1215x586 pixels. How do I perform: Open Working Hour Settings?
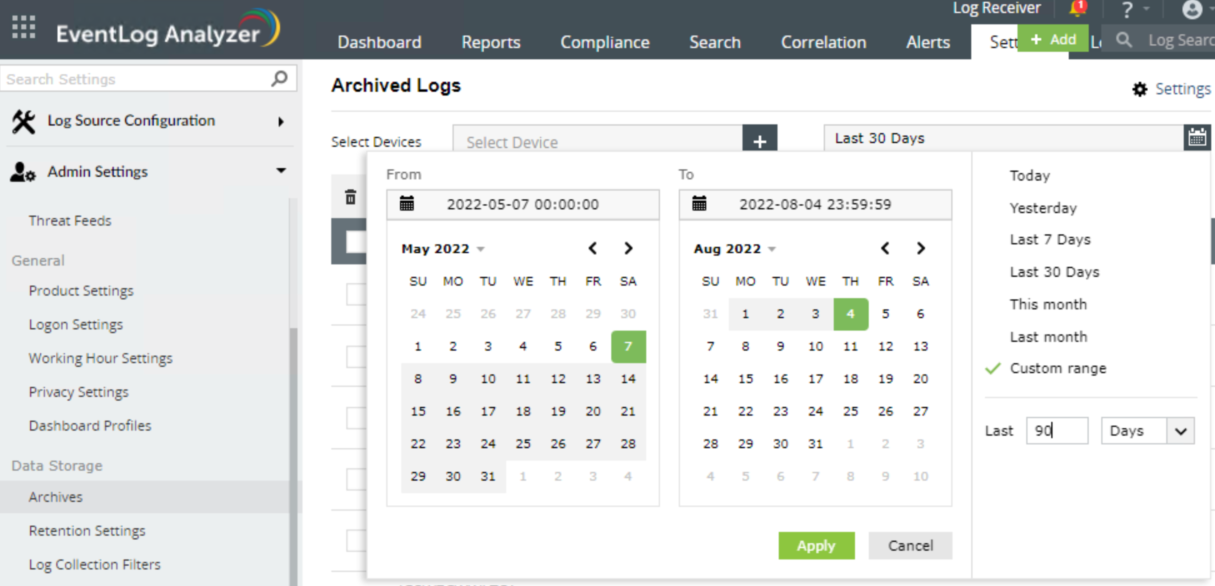[x=100, y=358]
